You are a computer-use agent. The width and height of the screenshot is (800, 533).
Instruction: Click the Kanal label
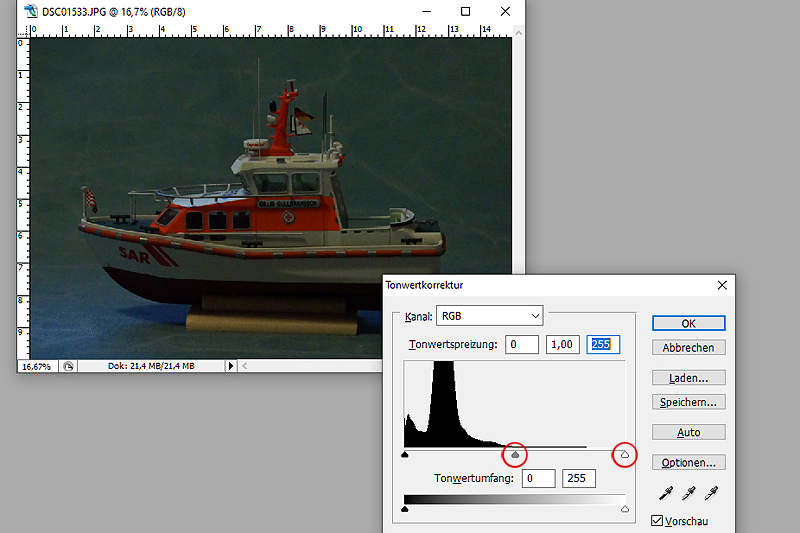pos(418,317)
